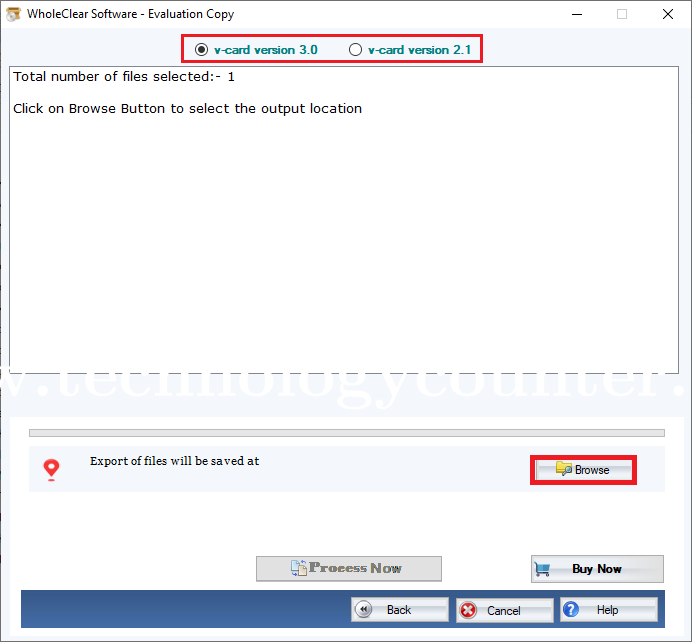Minimize the WholeClear Software window

tap(577, 14)
